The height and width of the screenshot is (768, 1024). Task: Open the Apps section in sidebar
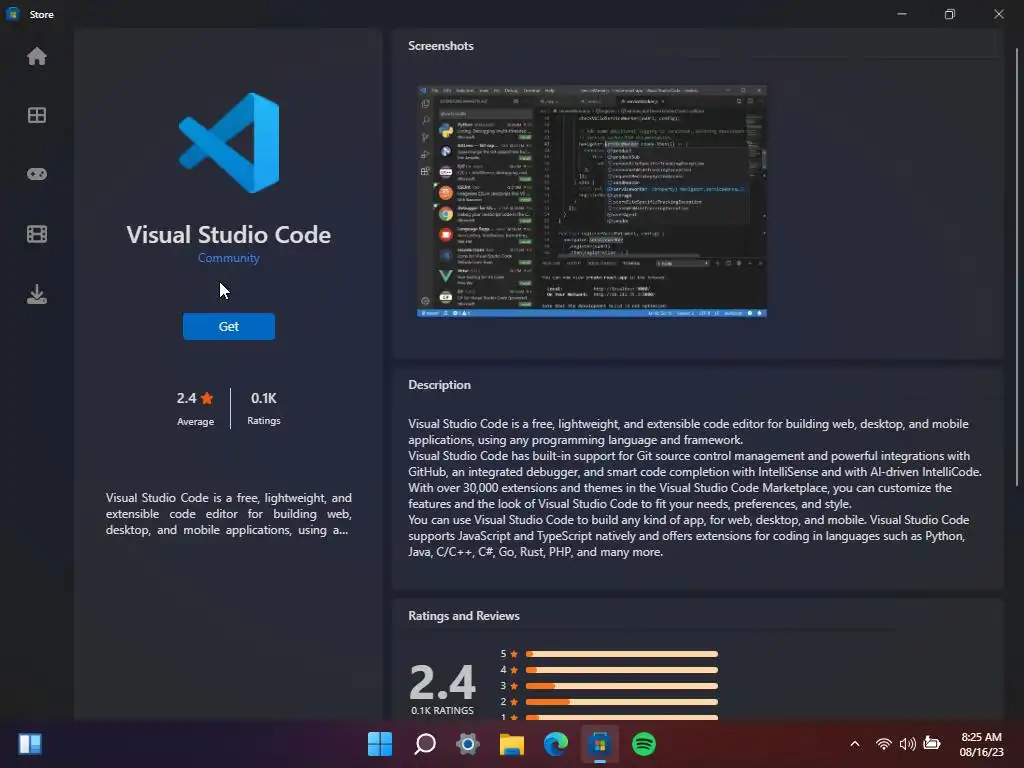37,116
